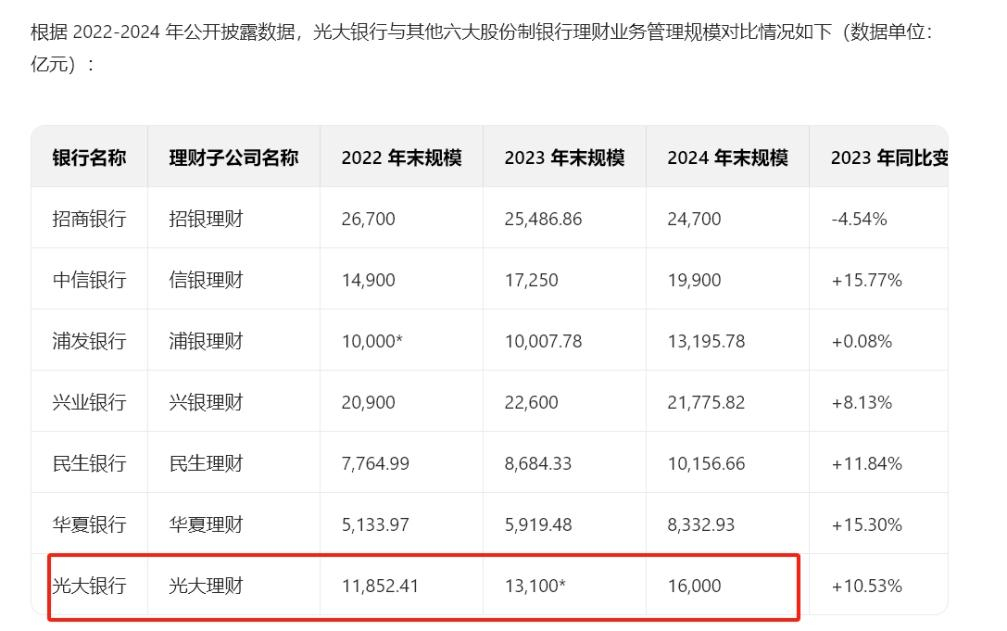Click the 2024 年末规模 column header
Screen dimensions: 1007x631
[727, 158]
